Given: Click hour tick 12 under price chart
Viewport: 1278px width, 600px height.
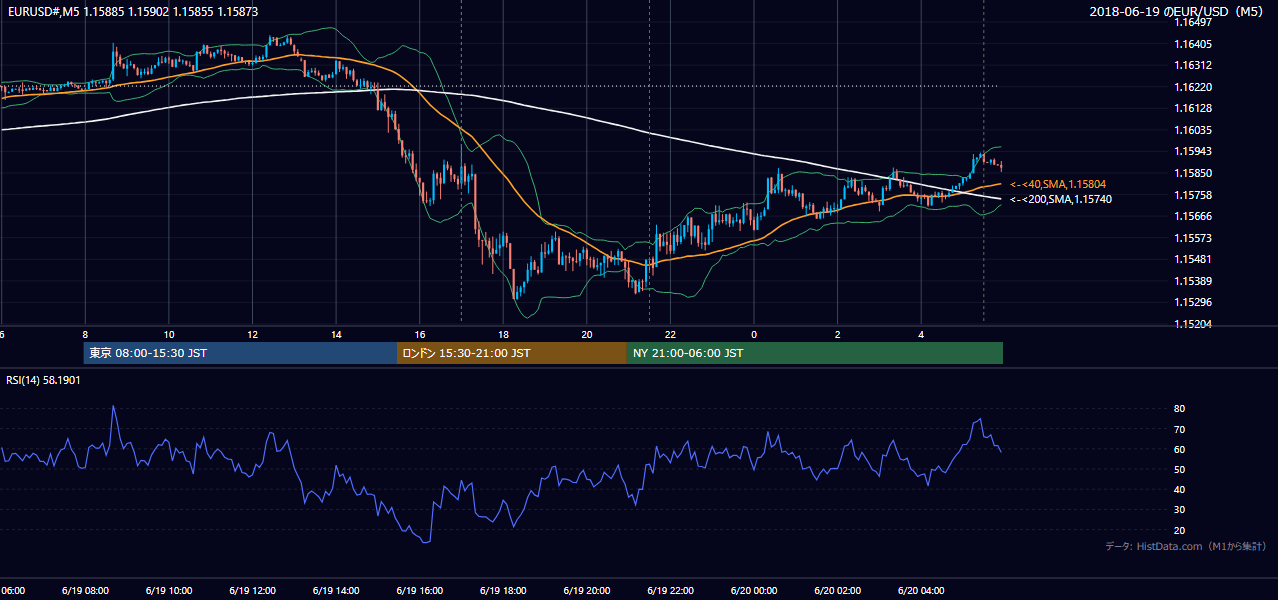Looking at the screenshot, I should (x=252, y=334).
